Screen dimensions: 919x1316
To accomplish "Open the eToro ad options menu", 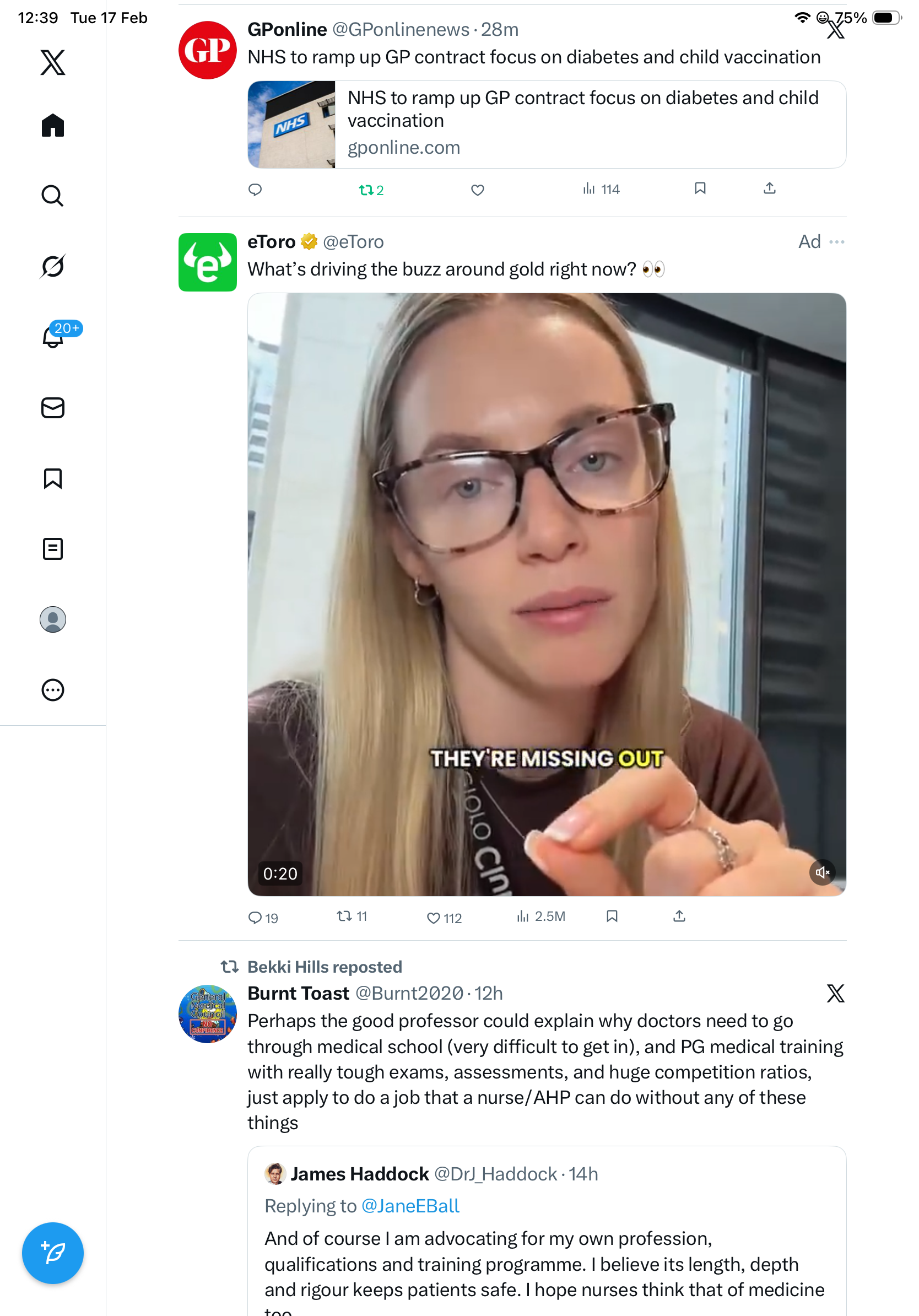I will coord(836,242).
